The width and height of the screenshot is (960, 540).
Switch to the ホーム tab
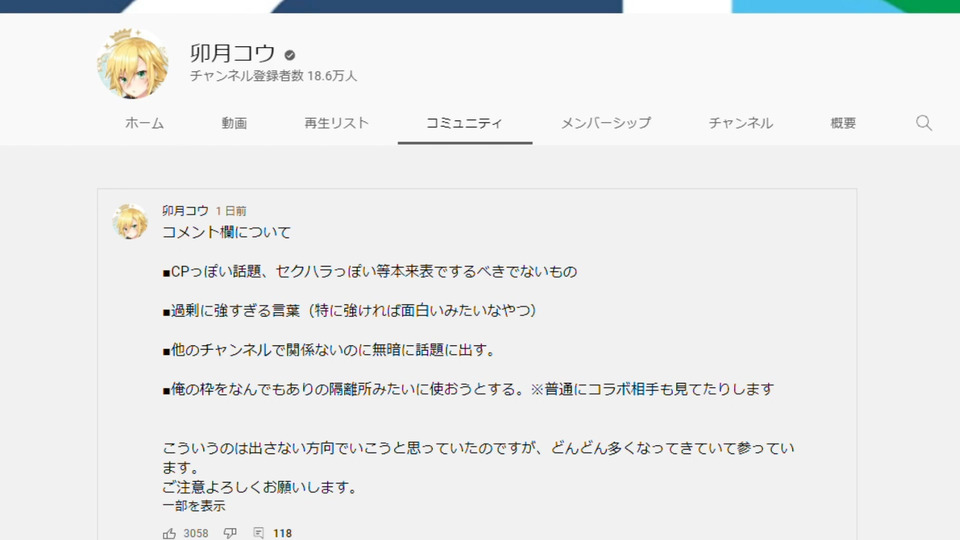coord(144,123)
